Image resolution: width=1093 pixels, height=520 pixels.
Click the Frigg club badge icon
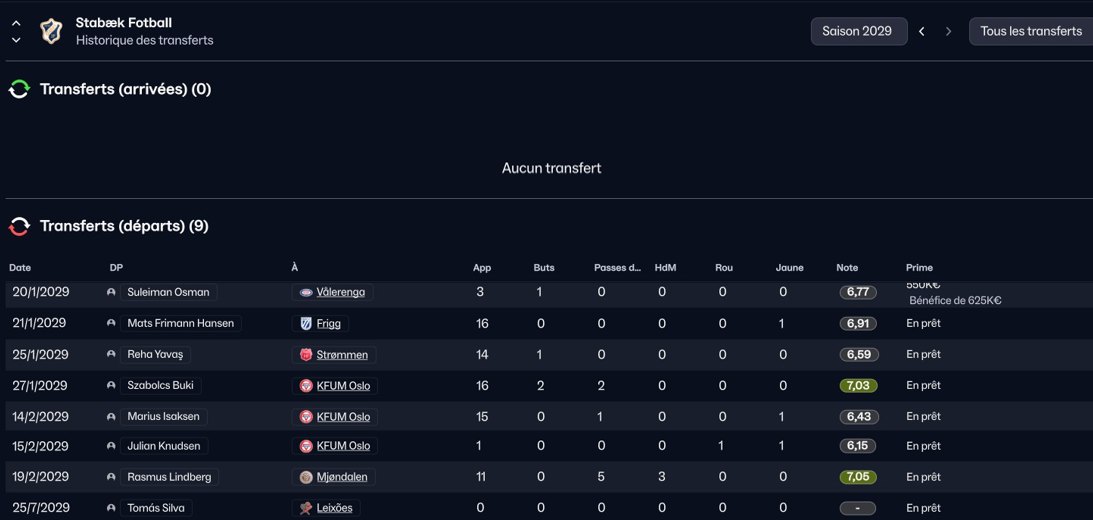(306, 324)
